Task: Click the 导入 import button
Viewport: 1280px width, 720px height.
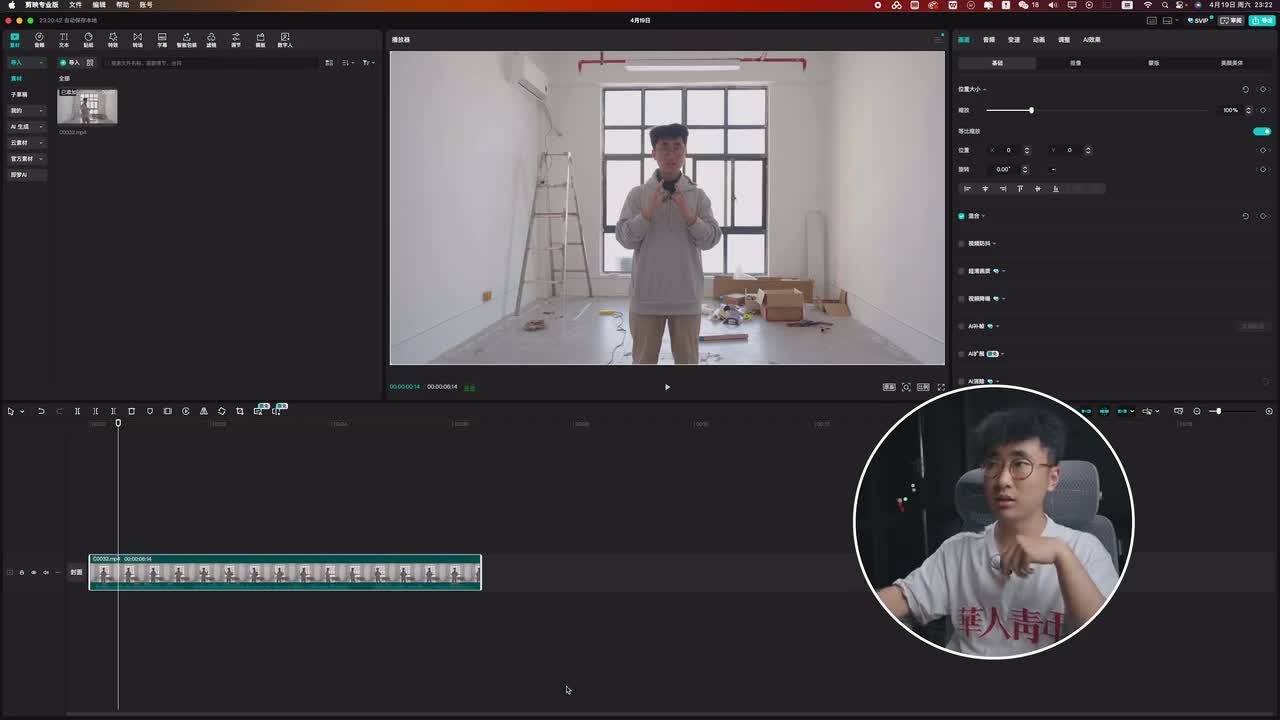Action: [x=70, y=63]
